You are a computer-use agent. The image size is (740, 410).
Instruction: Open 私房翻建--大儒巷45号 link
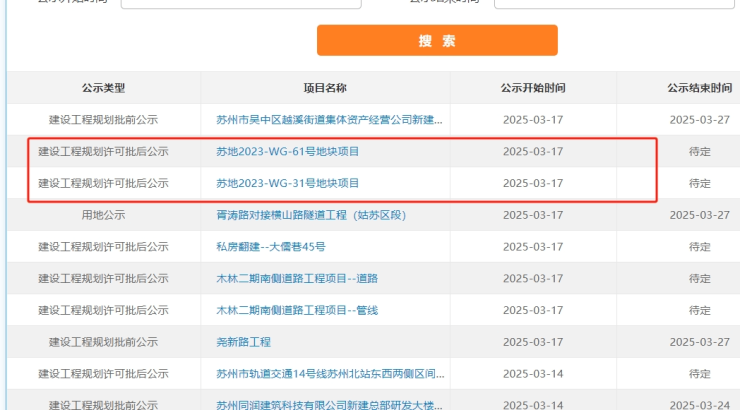(271, 247)
